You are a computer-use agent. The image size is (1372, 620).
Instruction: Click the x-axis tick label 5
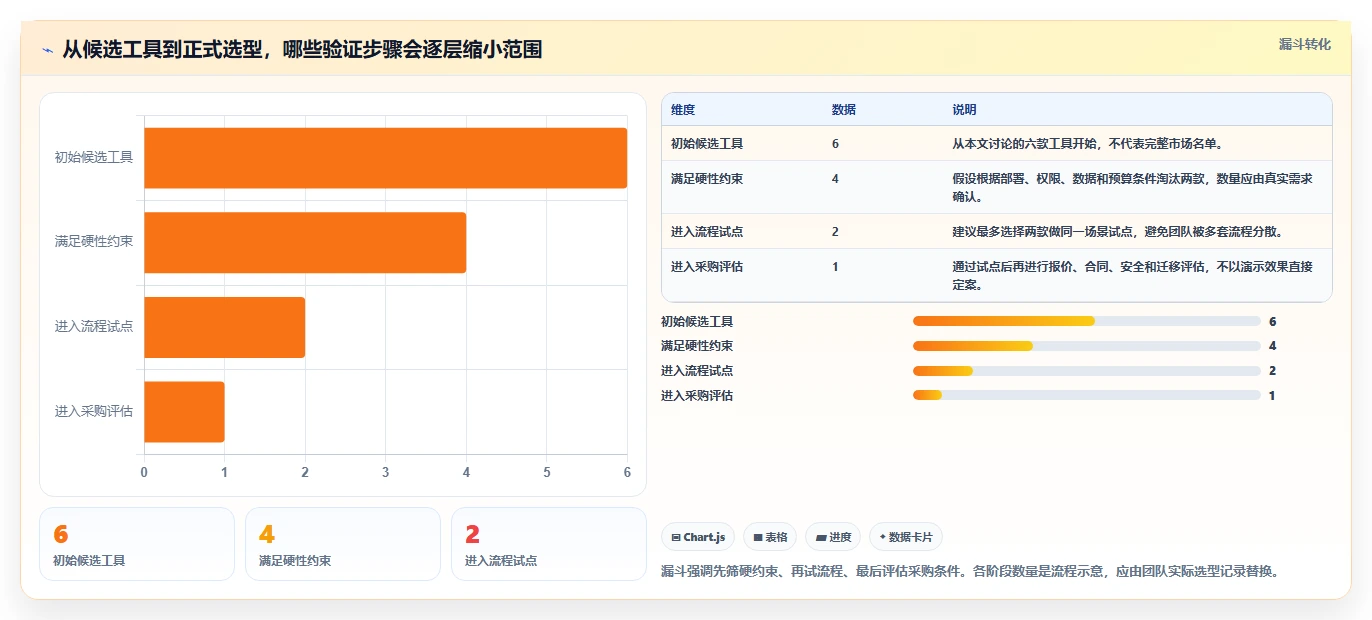[x=547, y=472]
